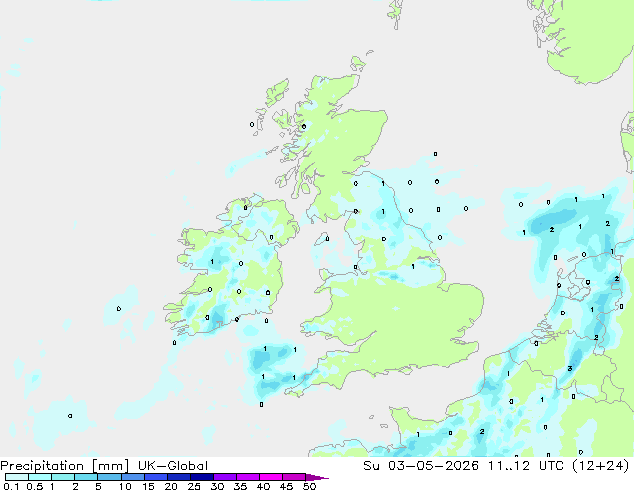Click the 1–2 mm legend swatch
The image size is (634, 490).
[63, 477]
